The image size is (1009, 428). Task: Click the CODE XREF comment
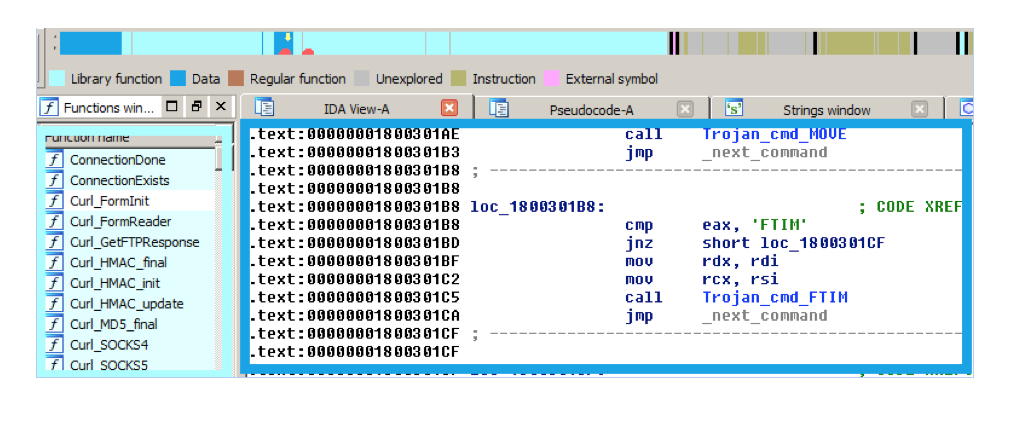point(910,207)
